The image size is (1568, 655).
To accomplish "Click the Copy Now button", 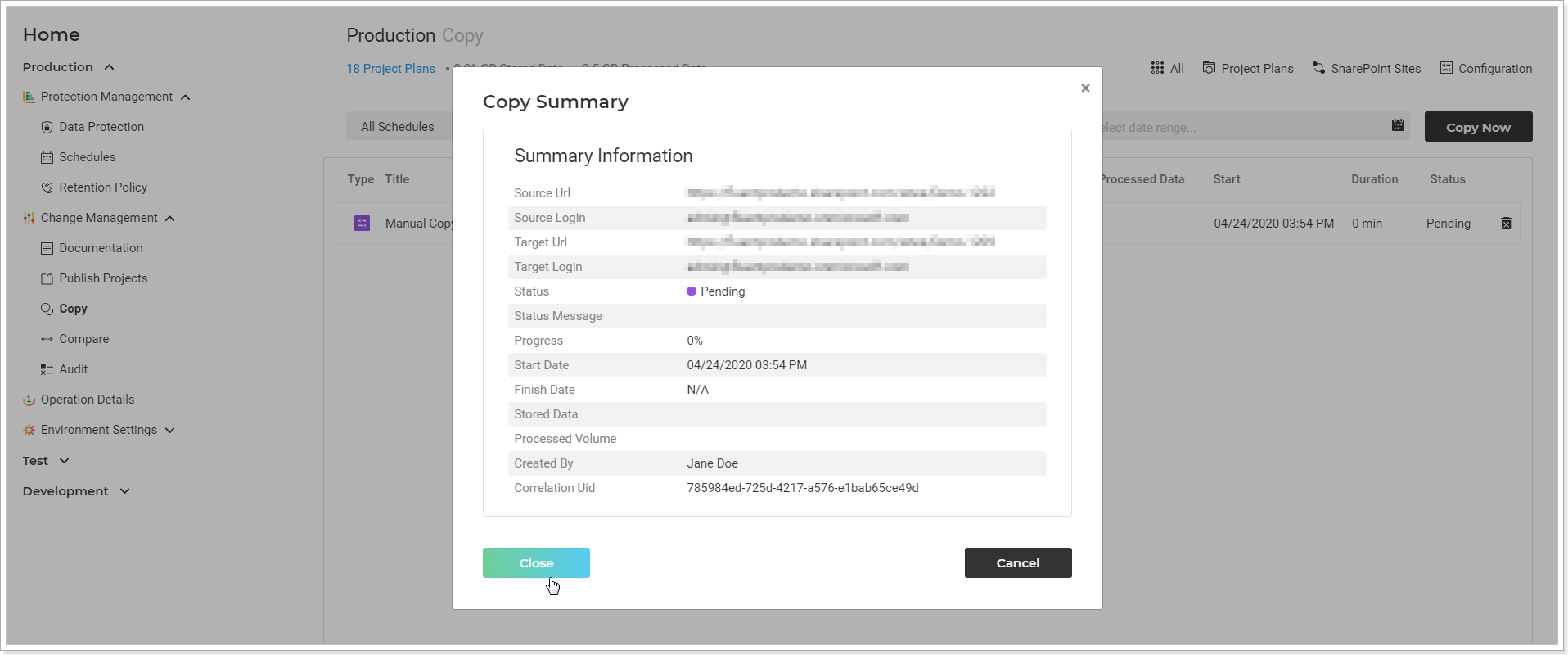I will click(1478, 127).
